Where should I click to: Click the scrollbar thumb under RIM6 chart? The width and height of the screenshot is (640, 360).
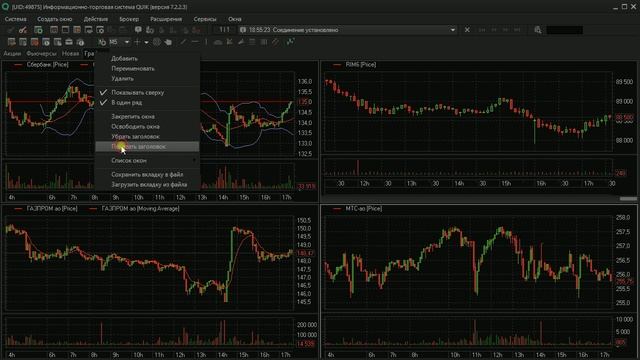(x=628, y=199)
